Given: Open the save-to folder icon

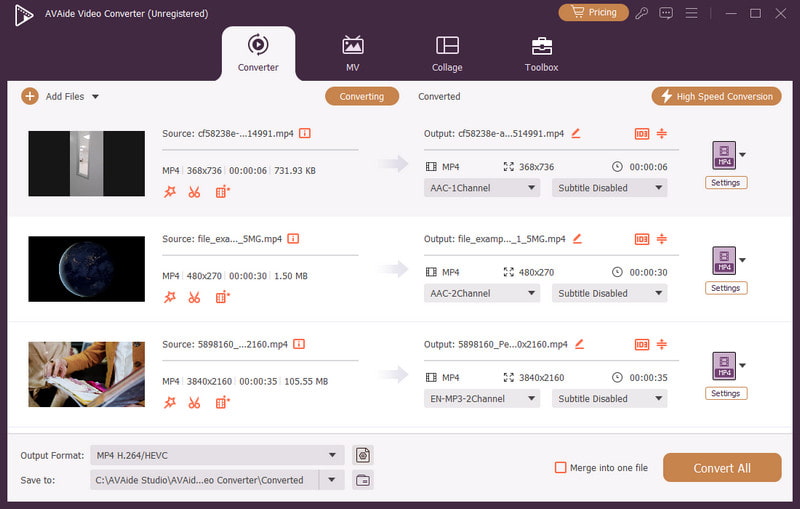Looking at the screenshot, I should click(x=363, y=480).
